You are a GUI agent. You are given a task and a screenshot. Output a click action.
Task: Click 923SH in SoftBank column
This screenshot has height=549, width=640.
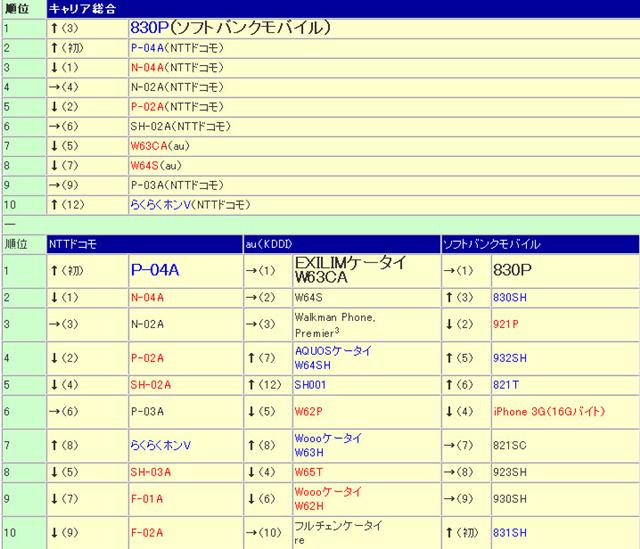(510, 472)
